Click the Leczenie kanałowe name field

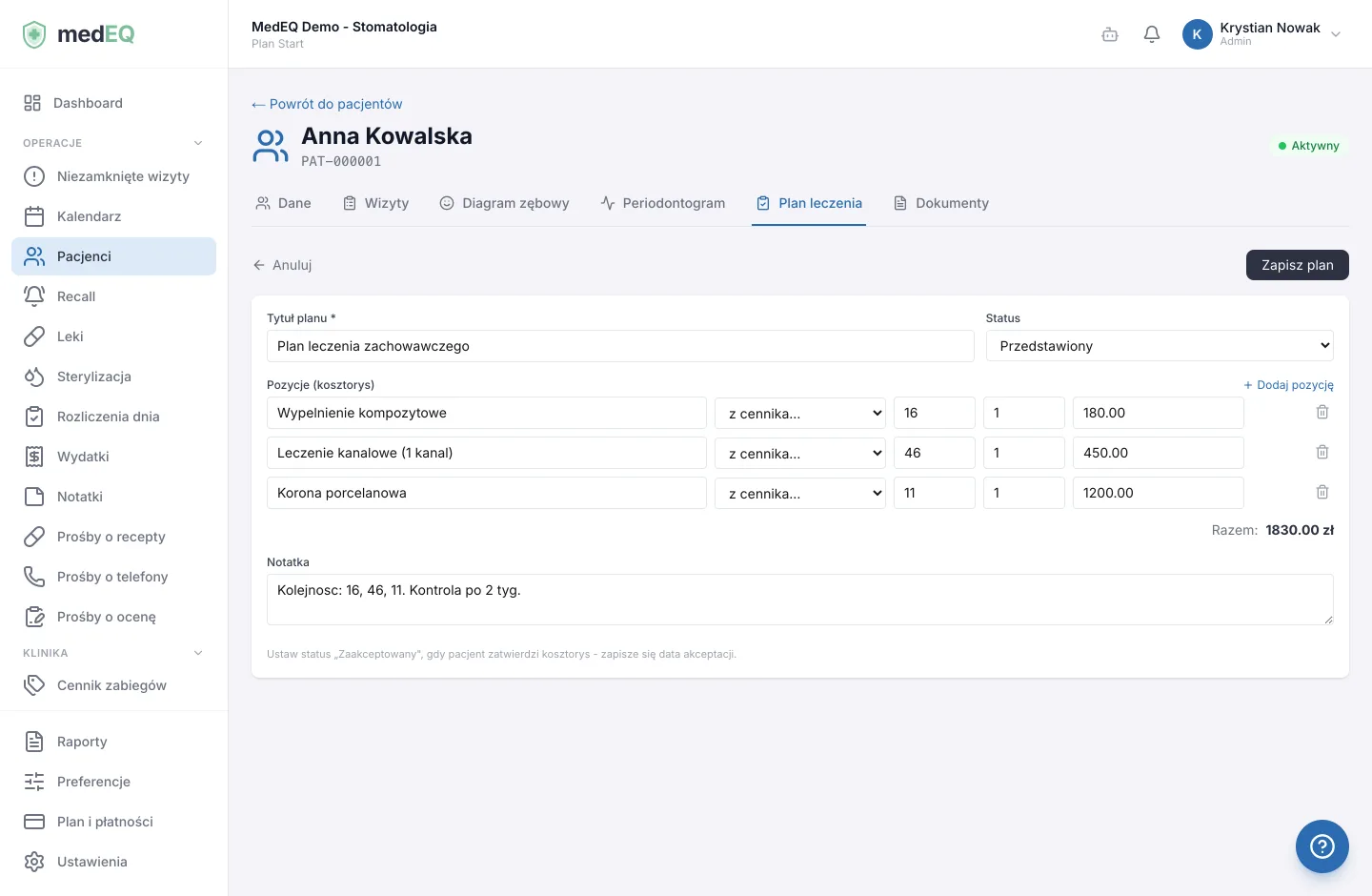tap(487, 453)
